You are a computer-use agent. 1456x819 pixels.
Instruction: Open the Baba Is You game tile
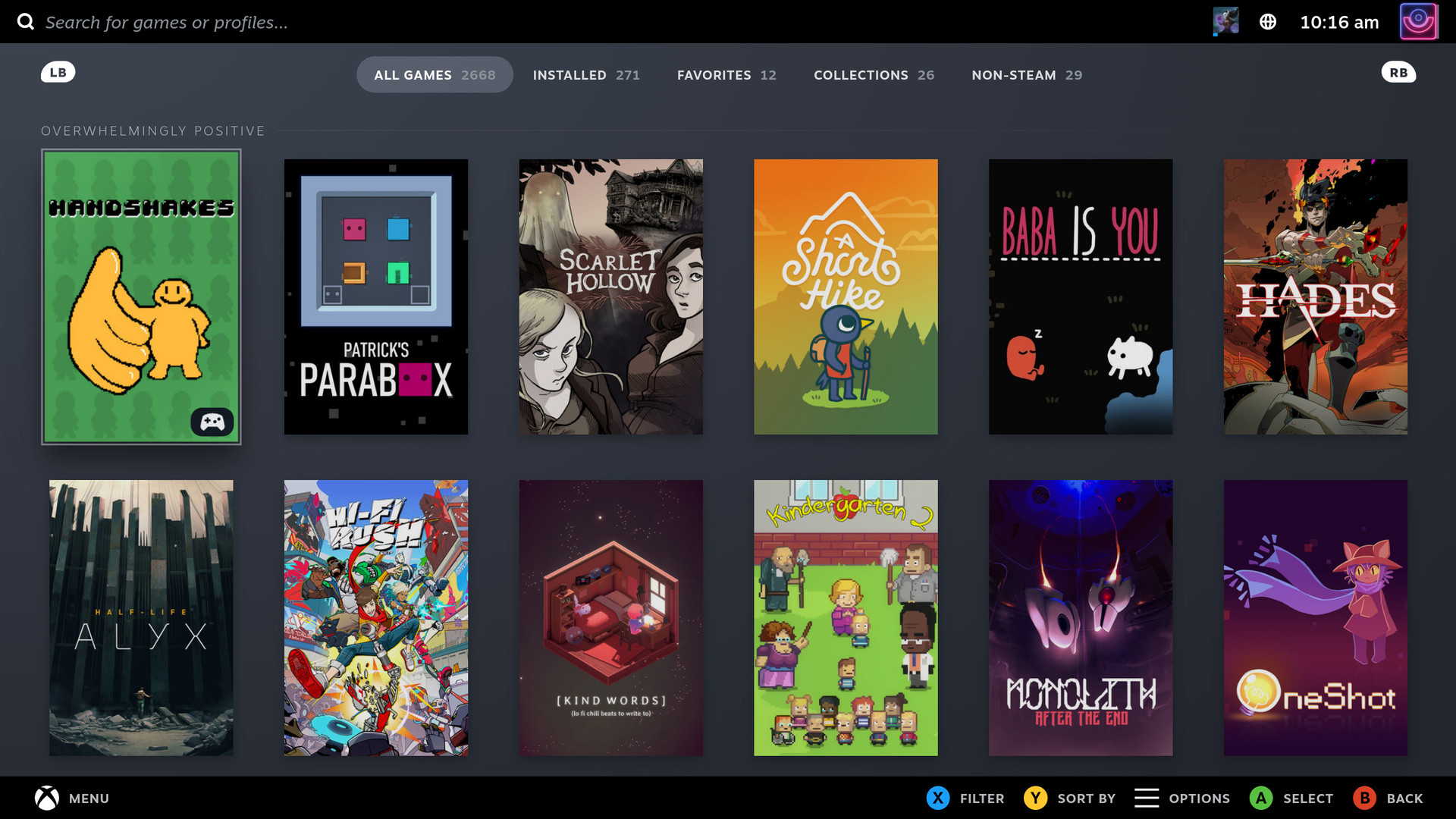[x=1080, y=297]
